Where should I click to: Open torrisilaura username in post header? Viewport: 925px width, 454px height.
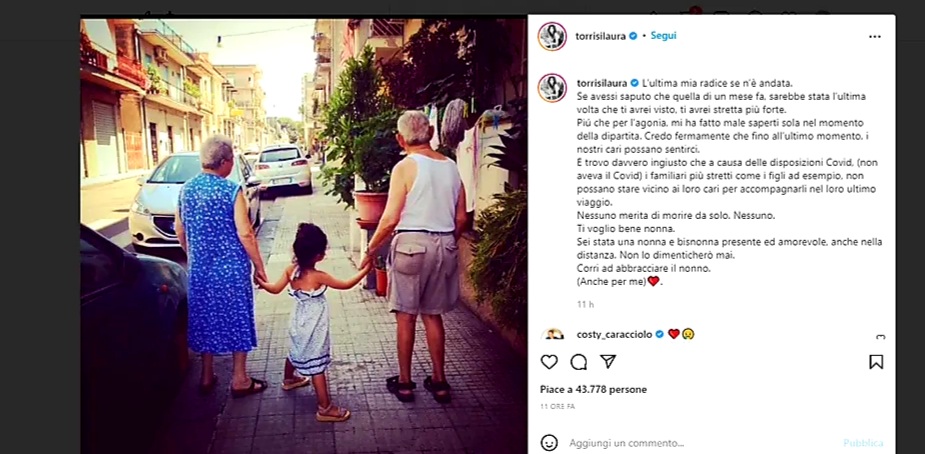(601, 36)
